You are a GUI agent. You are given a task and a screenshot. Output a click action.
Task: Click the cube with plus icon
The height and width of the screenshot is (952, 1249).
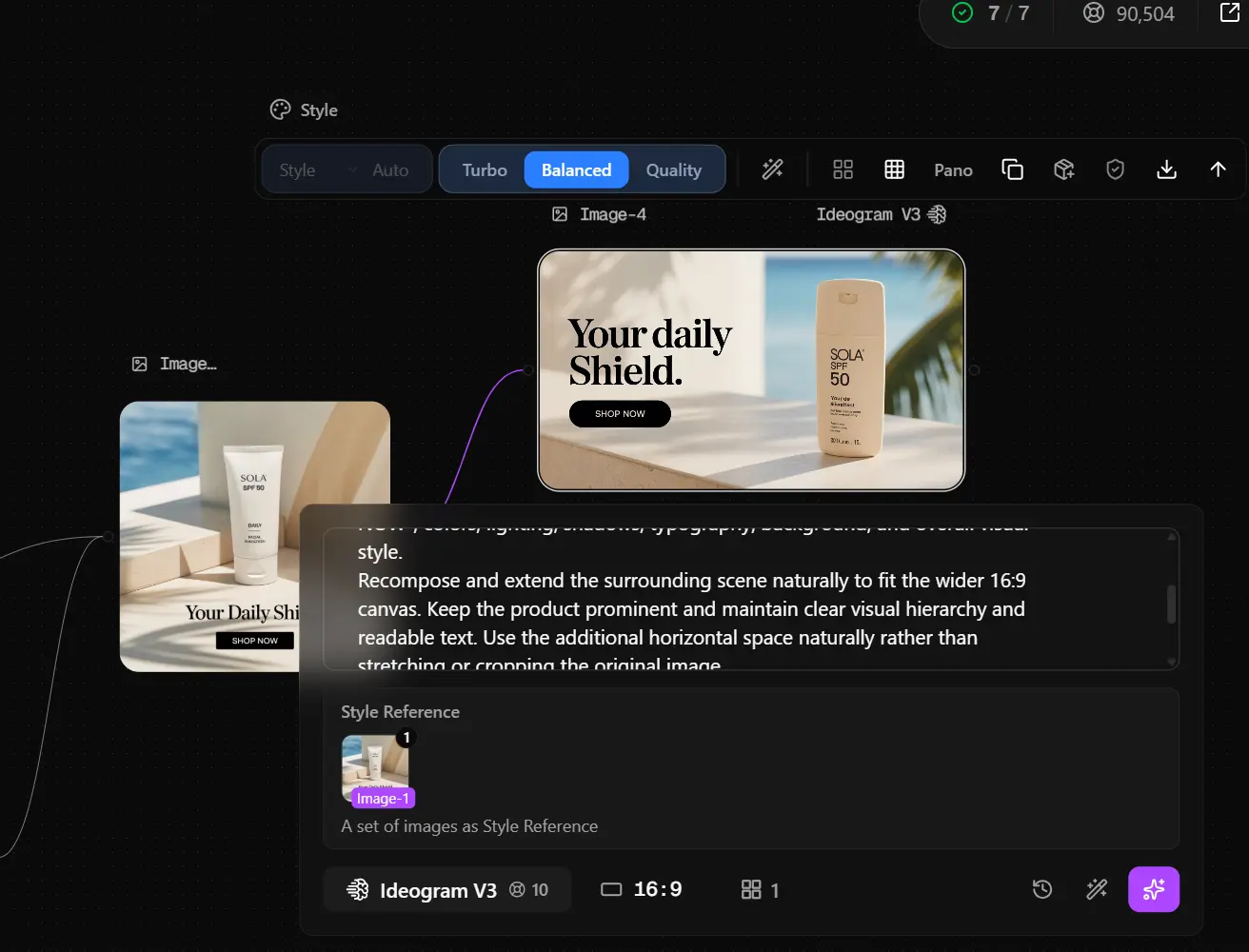click(x=1063, y=169)
